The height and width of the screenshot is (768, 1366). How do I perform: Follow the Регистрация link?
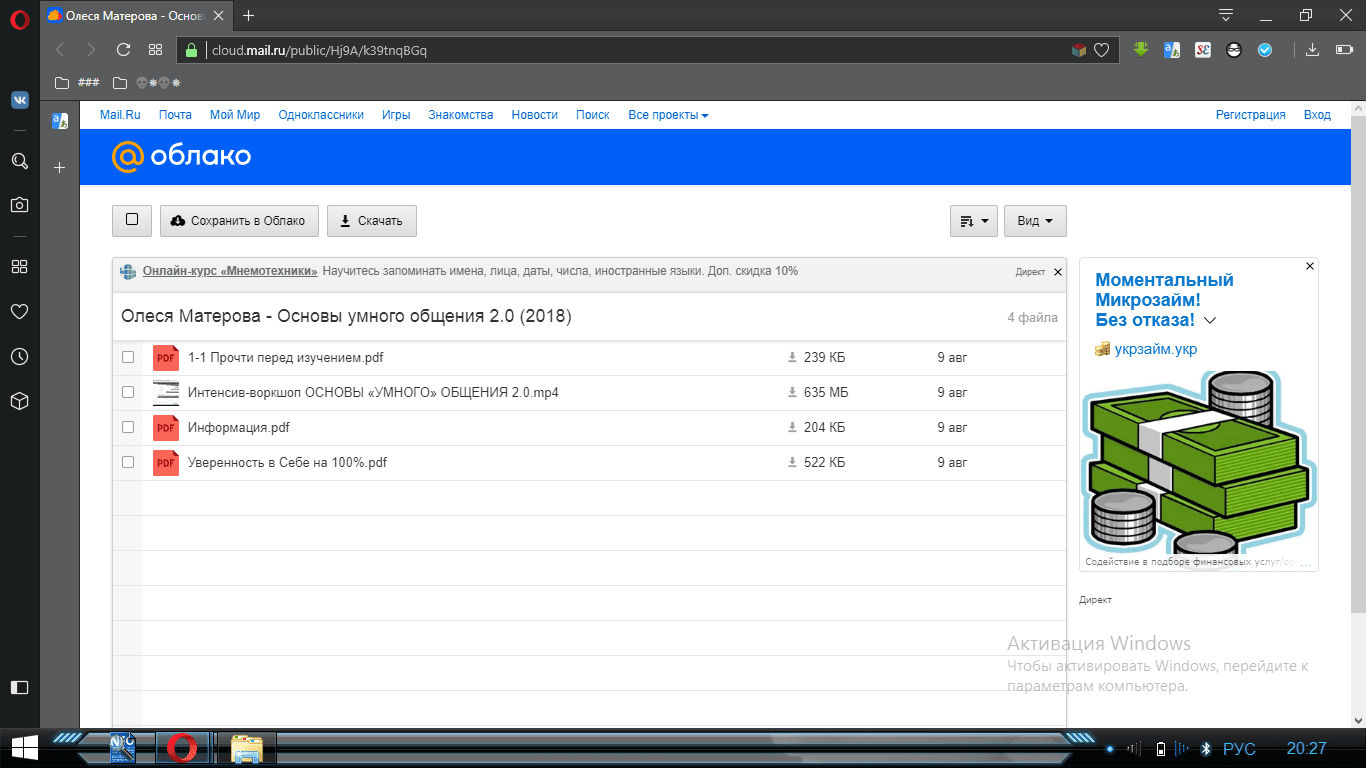point(1251,115)
